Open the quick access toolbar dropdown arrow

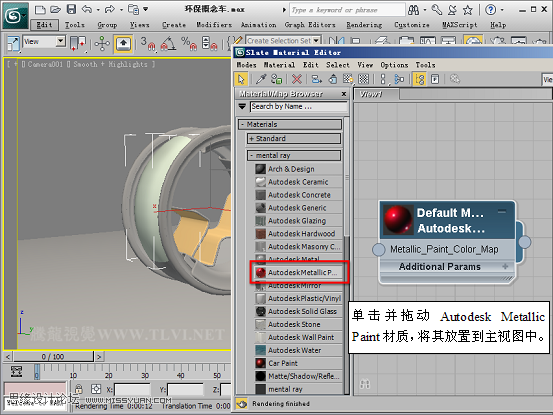145,10
